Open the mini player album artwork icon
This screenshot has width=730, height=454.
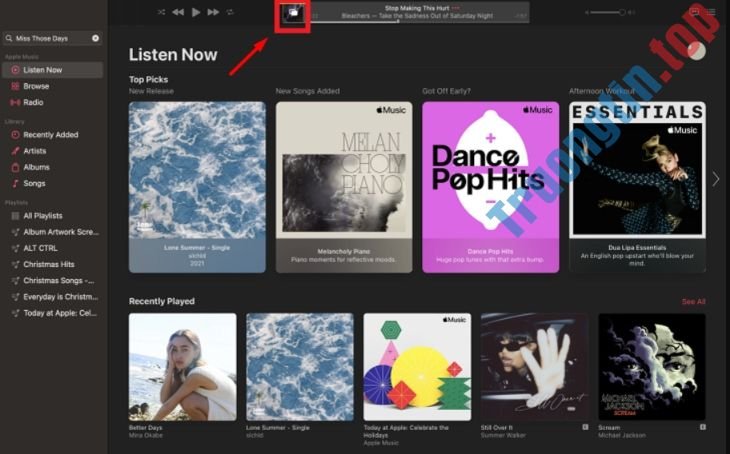coord(293,13)
